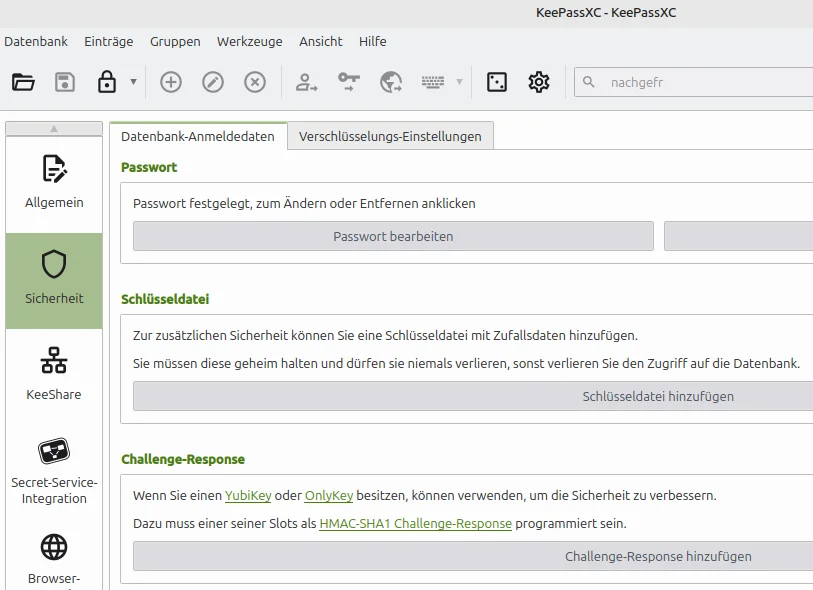Copy password using the key icon

pos(348,82)
